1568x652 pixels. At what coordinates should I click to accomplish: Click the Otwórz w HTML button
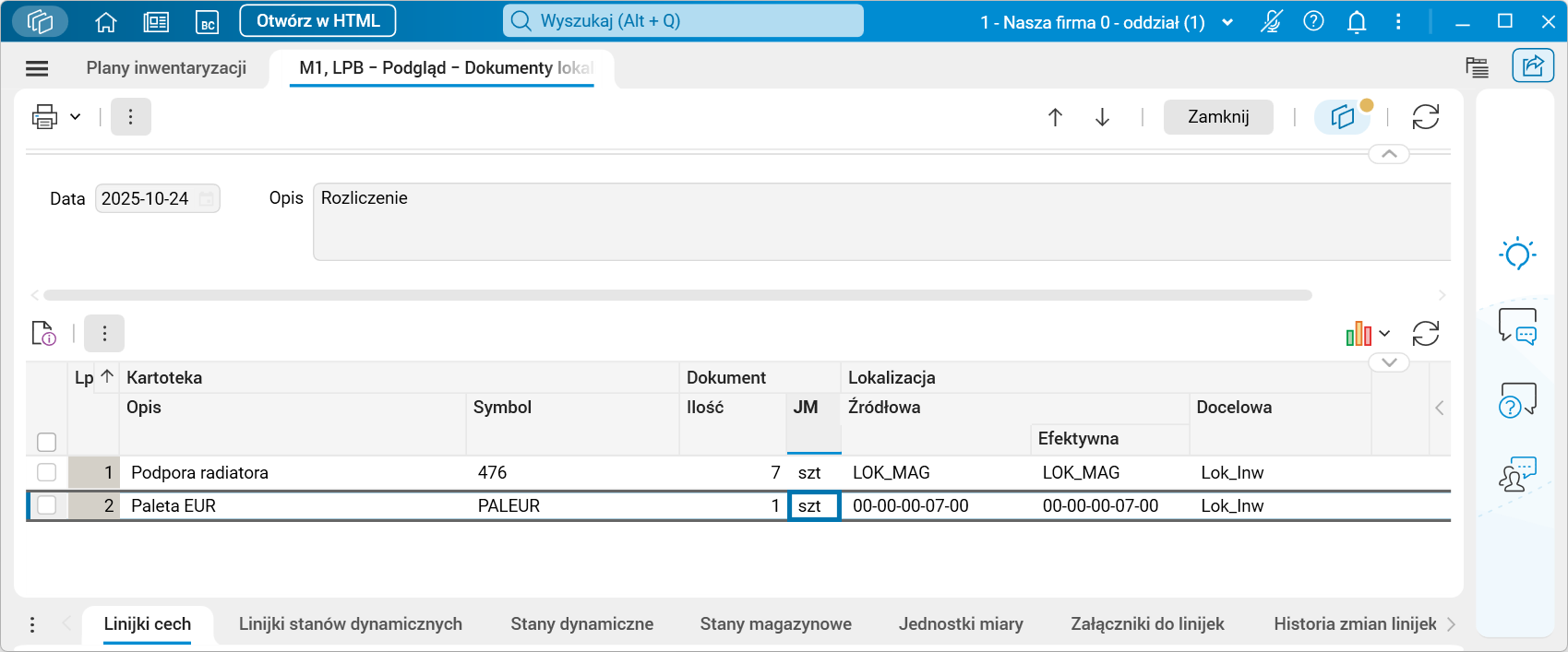pos(317,20)
